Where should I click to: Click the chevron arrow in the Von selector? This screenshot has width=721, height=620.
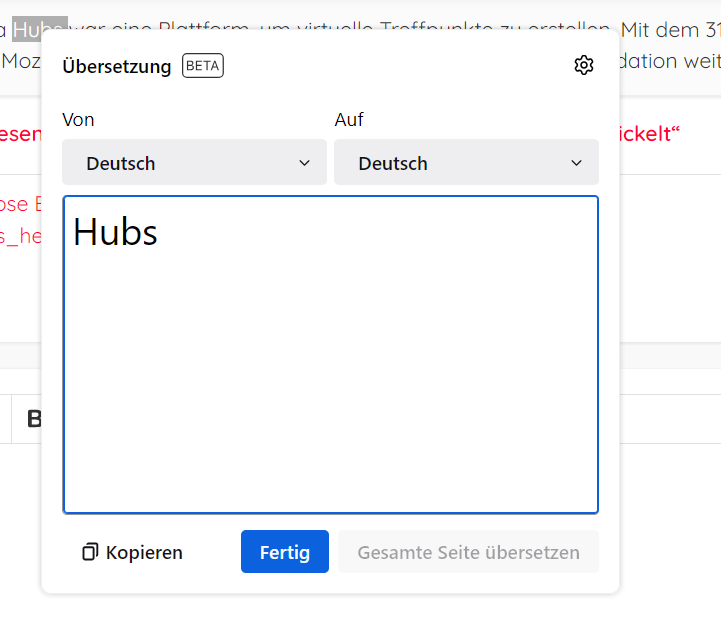coord(305,163)
